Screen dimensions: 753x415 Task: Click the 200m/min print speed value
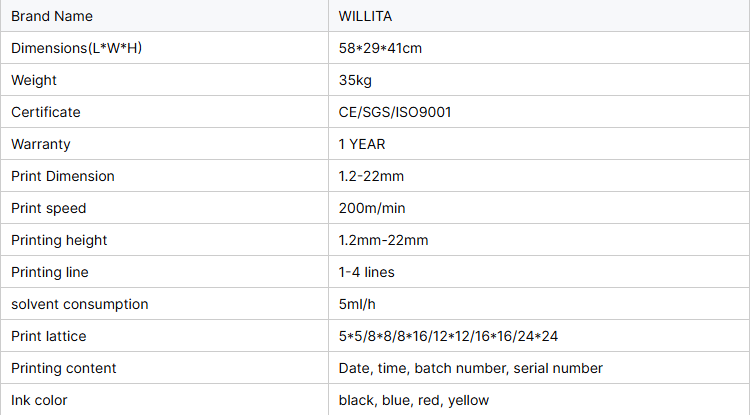372,208
